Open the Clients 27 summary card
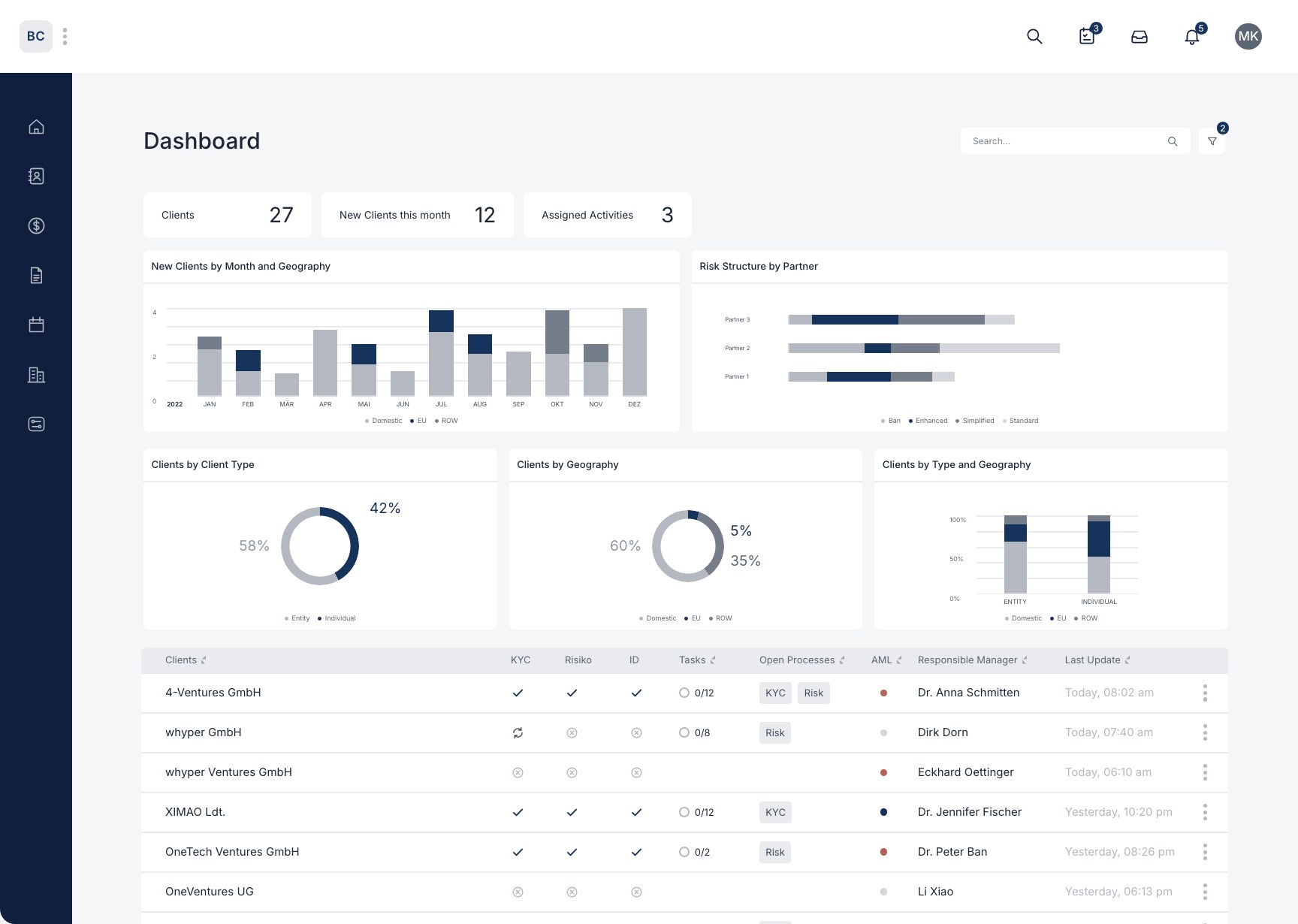The image size is (1298, 924). click(x=227, y=215)
